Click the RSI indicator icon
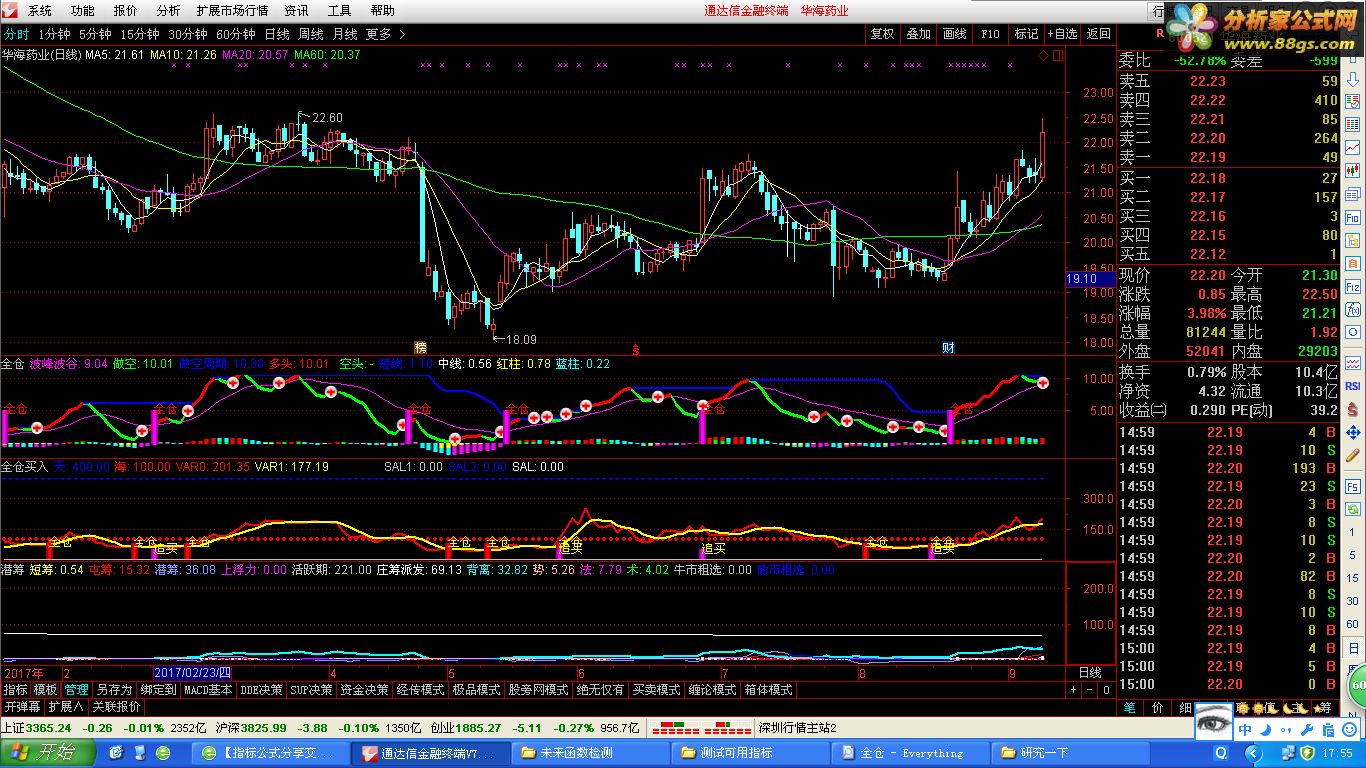Image resolution: width=1366 pixels, height=768 pixels. coord(1353,386)
